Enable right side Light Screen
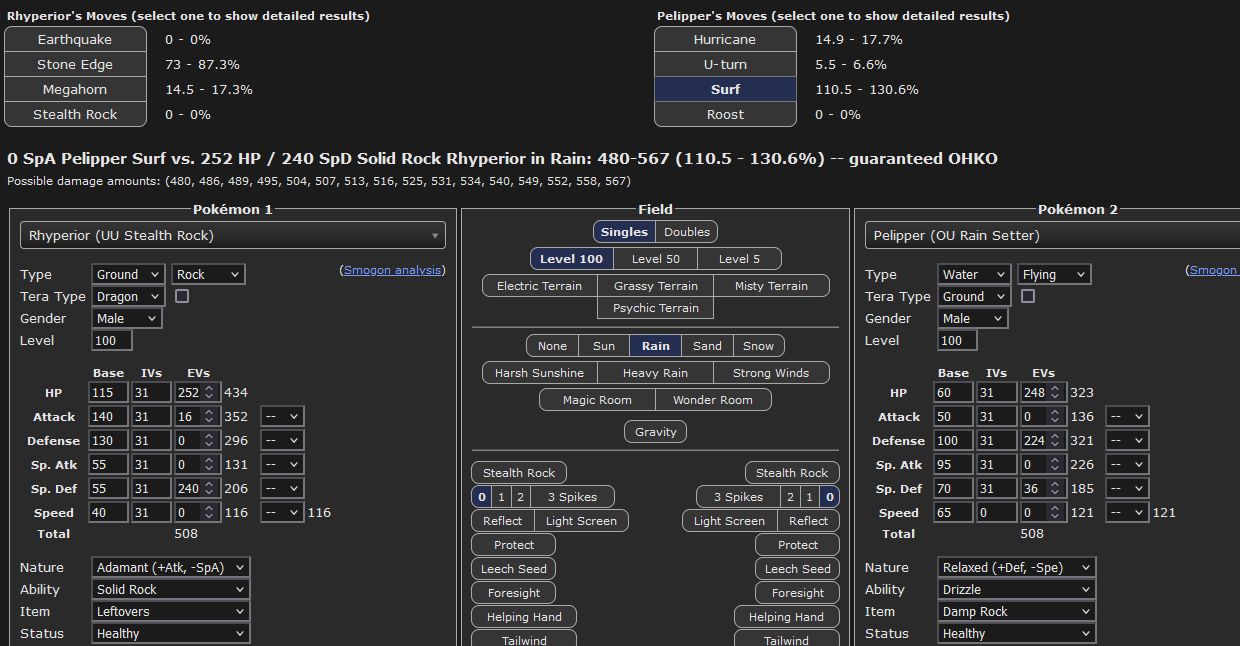 tap(729, 521)
